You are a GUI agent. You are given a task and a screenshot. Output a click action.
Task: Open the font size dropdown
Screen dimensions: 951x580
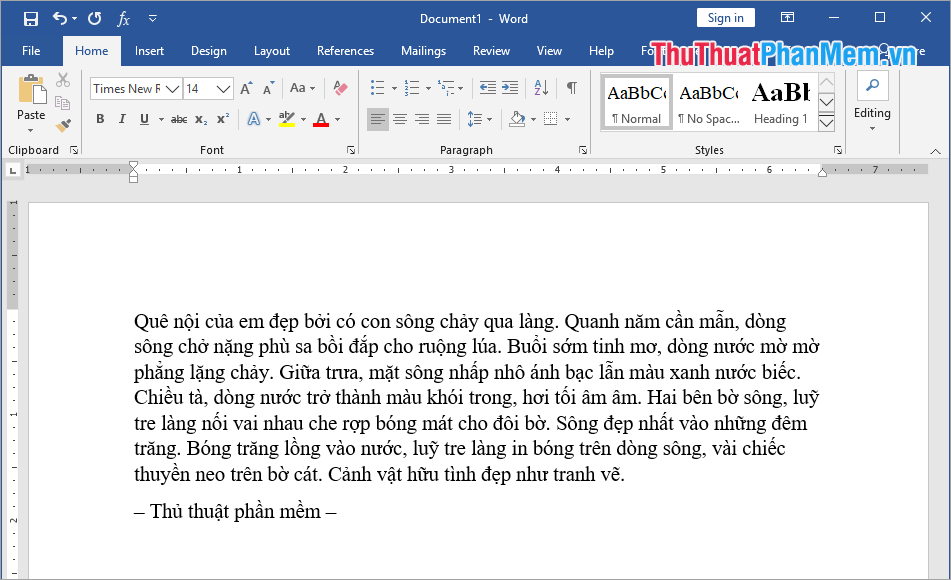[223, 88]
